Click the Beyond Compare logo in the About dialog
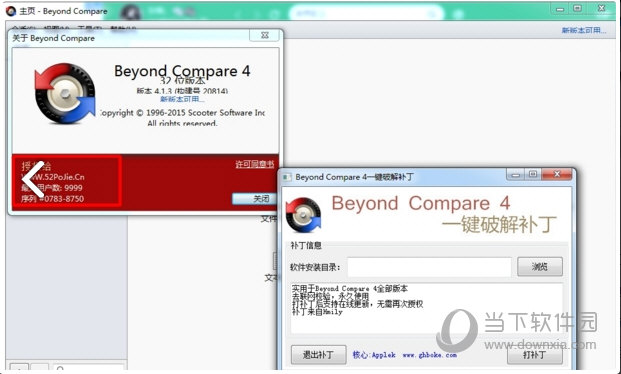The image size is (621, 374). (x=65, y=94)
